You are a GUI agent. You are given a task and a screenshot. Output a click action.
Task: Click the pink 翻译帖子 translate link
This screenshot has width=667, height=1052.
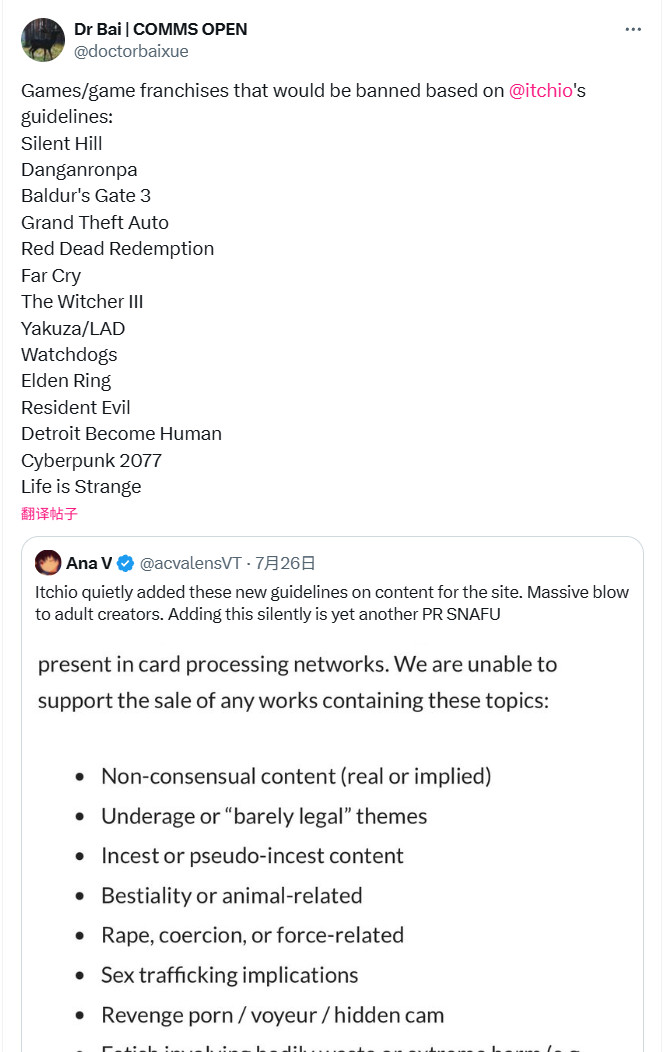pos(49,514)
